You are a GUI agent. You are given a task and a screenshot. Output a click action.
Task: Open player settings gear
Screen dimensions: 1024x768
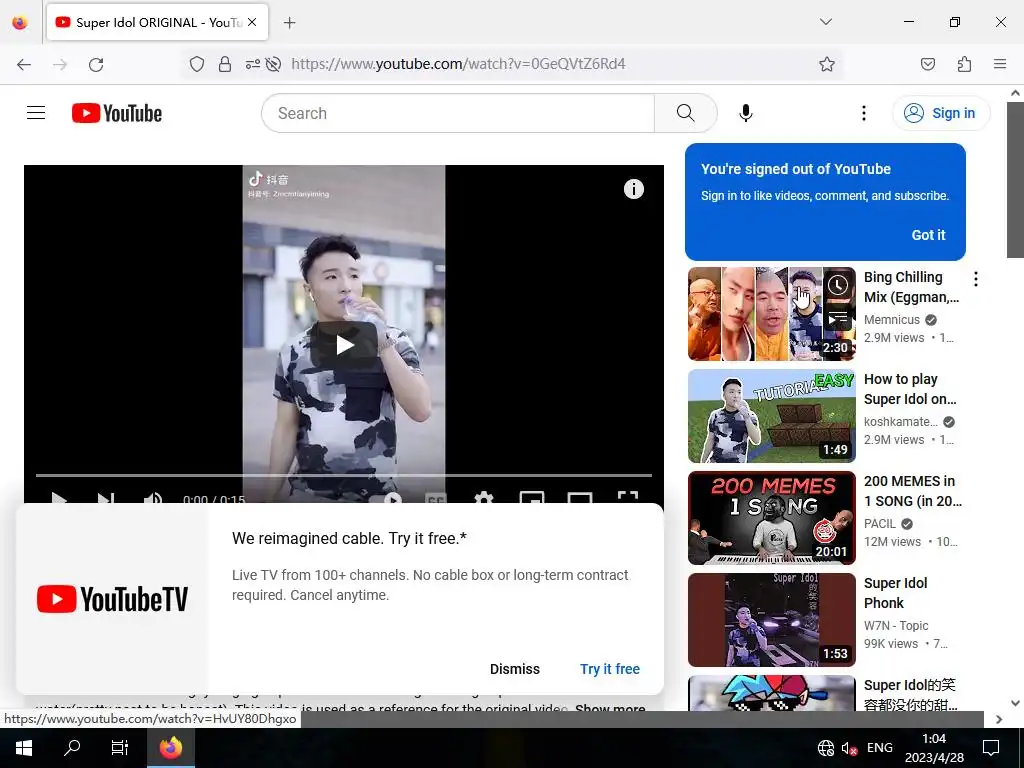pyautogui.click(x=483, y=498)
